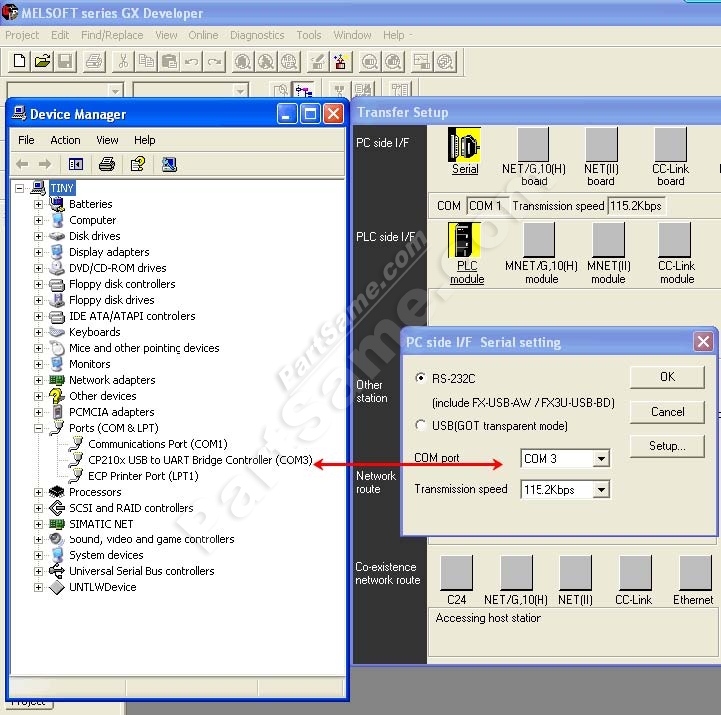Select the CC-Link co-existence network icon
This screenshot has width=721, height=715.
[x=635, y=572]
